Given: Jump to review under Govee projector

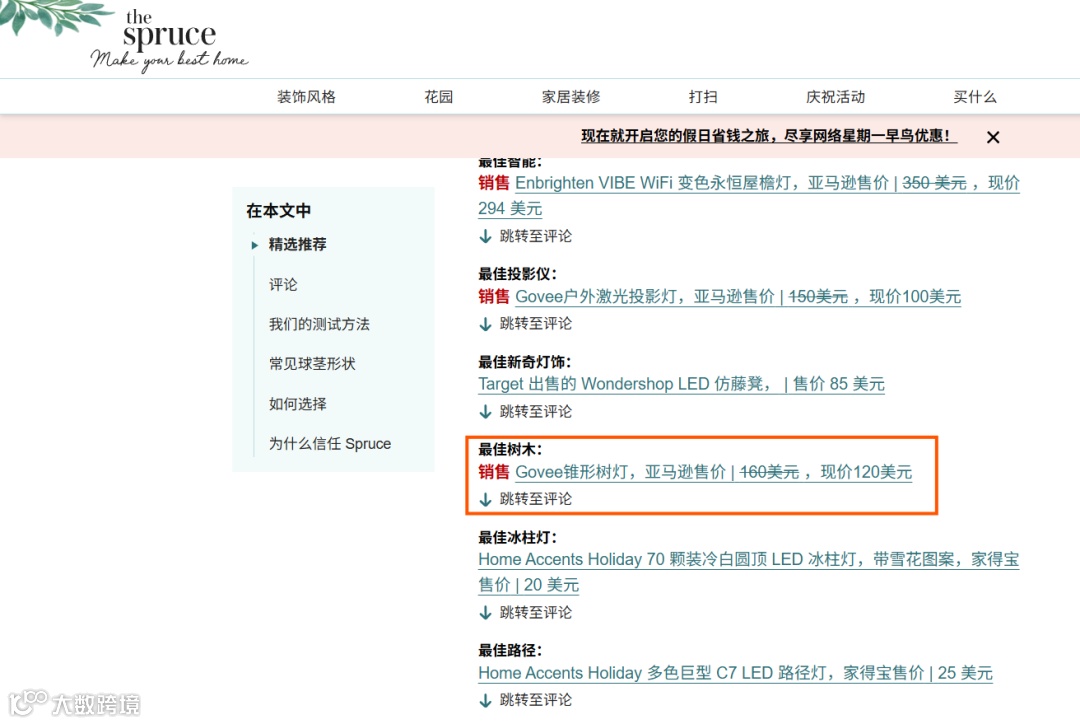Looking at the screenshot, I should click(x=536, y=324).
